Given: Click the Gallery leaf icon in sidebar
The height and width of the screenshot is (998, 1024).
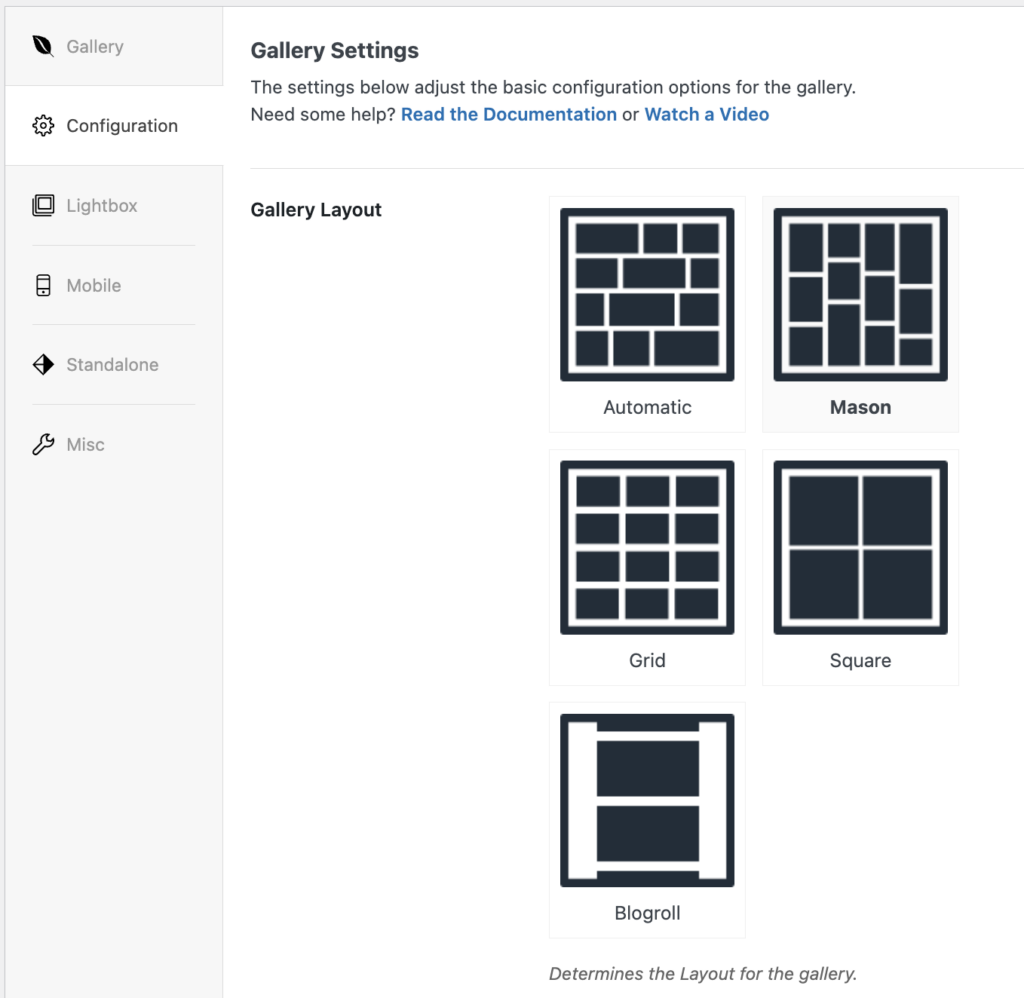Looking at the screenshot, I should (42, 46).
